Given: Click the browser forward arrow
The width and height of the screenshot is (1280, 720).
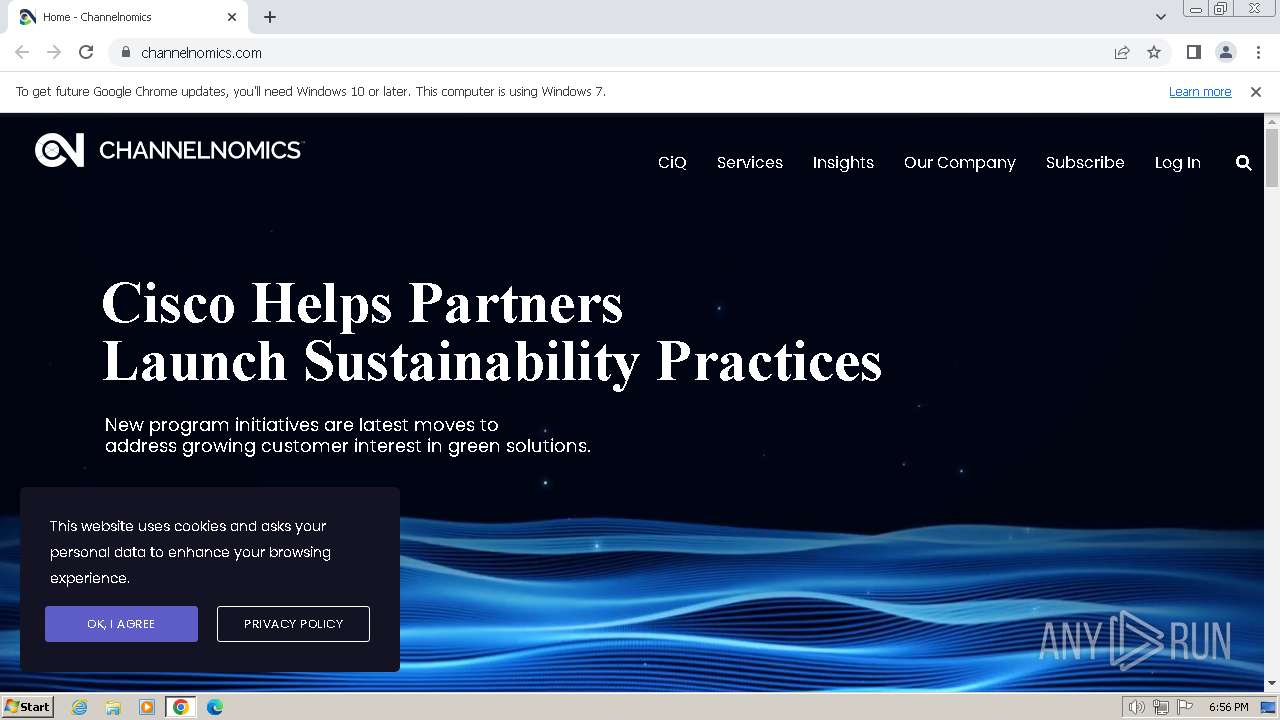Looking at the screenshot, I should coord(54,52).
